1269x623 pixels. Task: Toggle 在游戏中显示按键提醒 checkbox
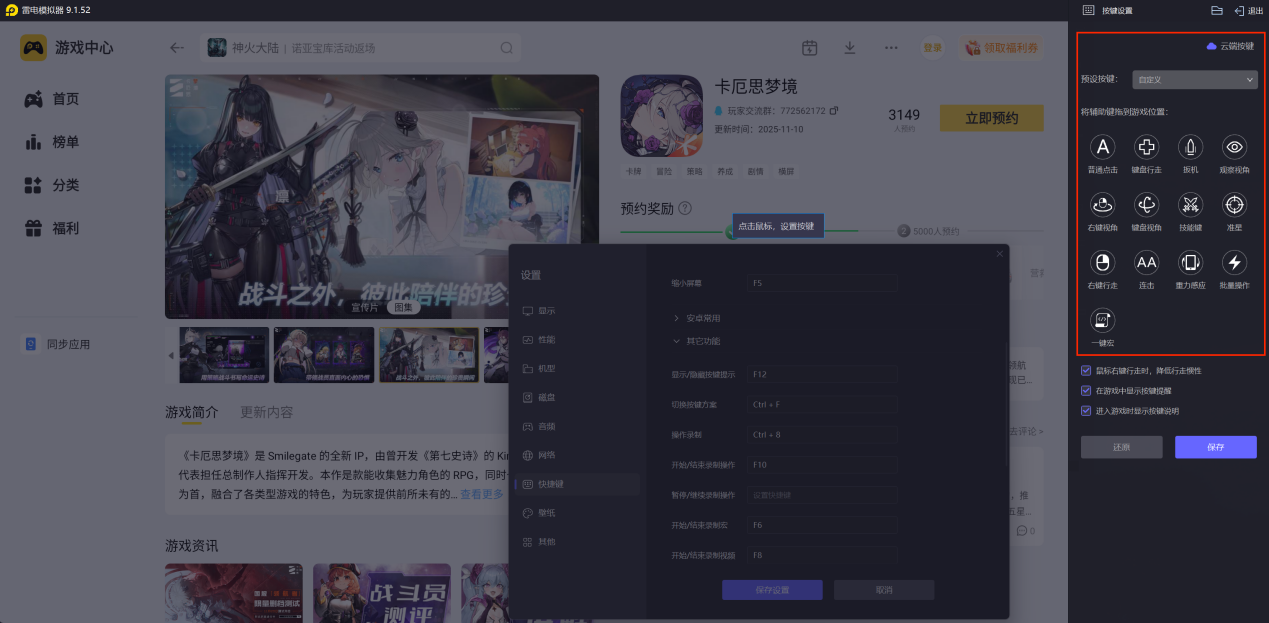click(1087, 390)
